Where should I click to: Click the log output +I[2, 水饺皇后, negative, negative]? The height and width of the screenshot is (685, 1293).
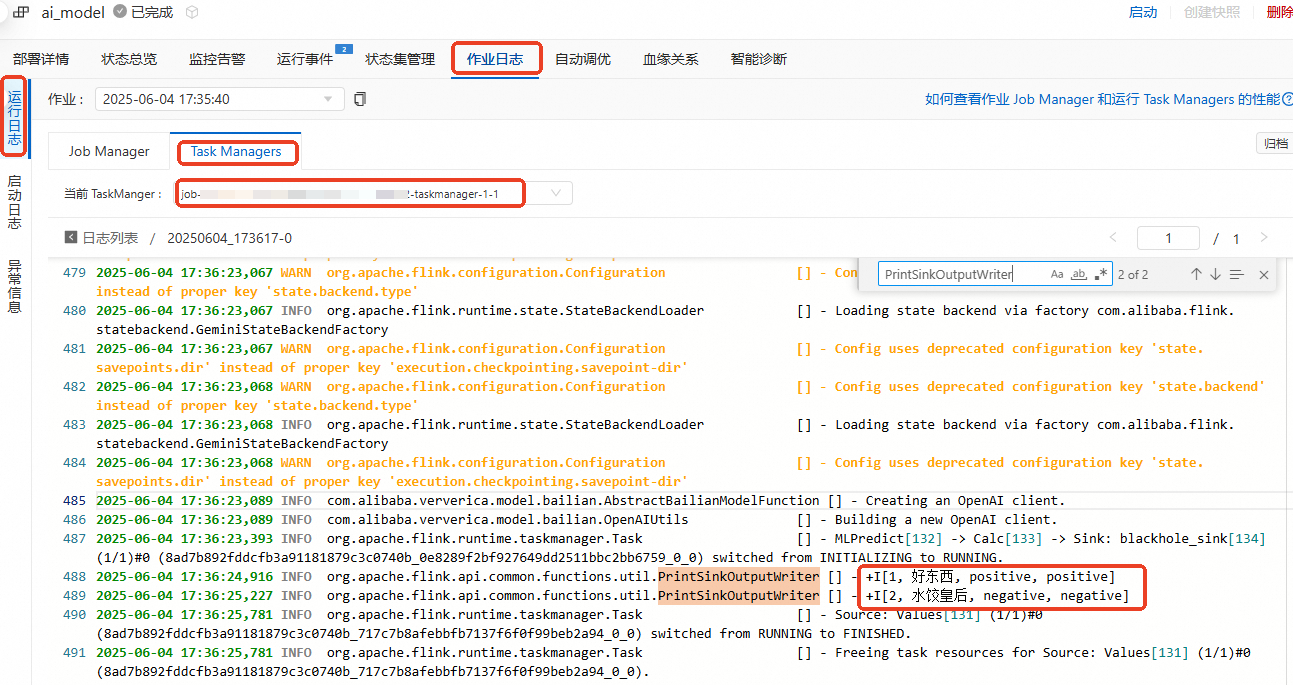tap(997, 596)
